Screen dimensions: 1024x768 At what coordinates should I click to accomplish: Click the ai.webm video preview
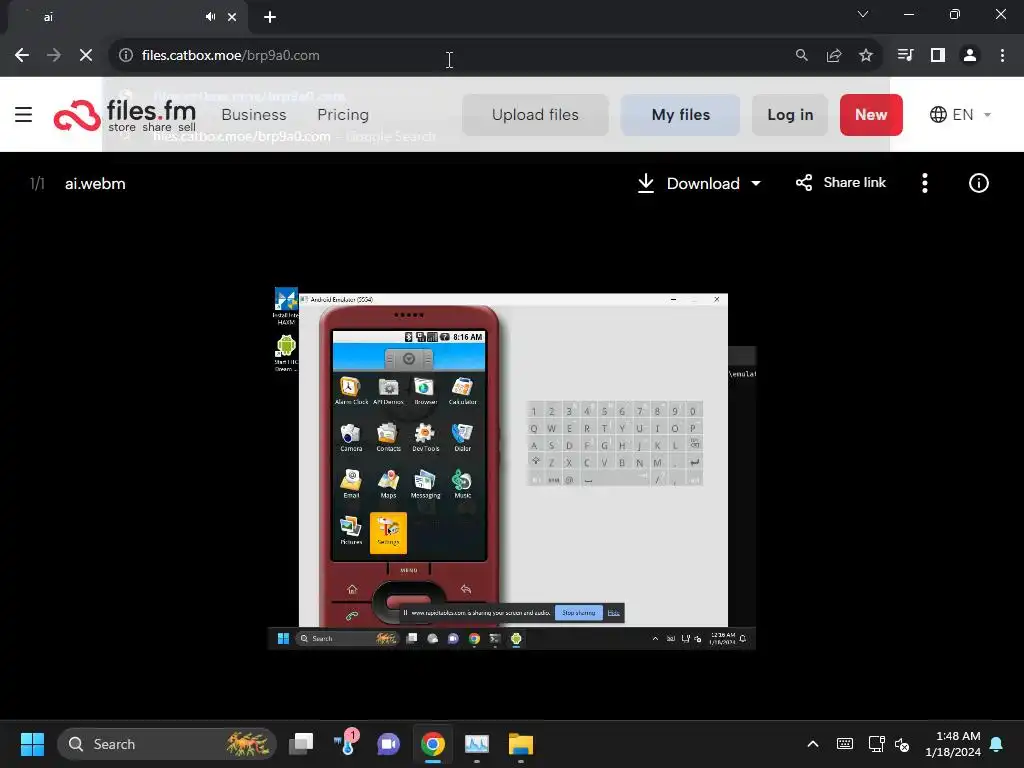[512, 468]
